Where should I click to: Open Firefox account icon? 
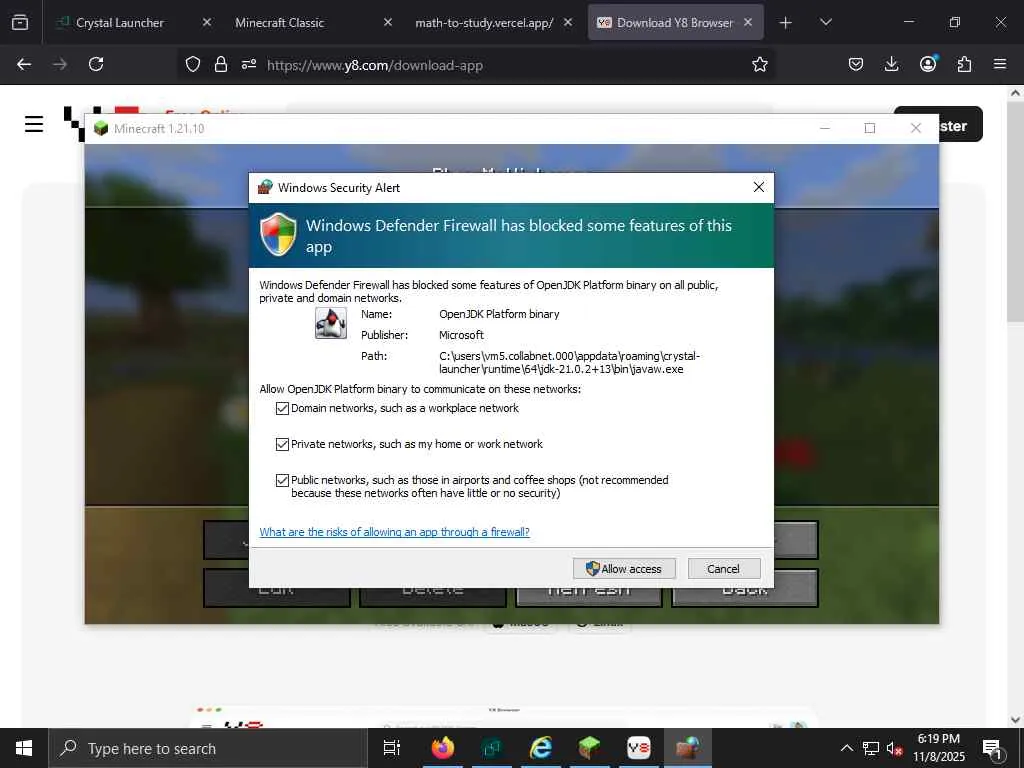click(928, 64)
